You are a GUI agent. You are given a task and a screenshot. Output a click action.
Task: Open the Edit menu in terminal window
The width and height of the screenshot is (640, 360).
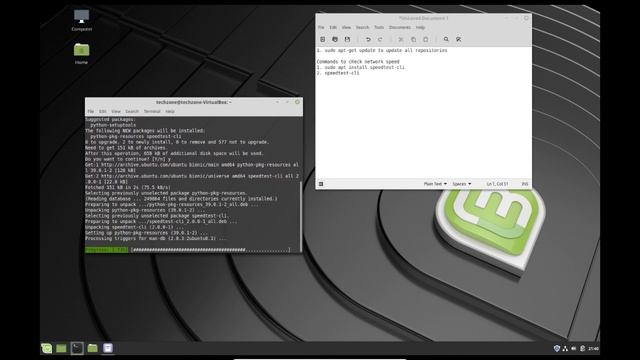pyautogui.click(x=102, y=111)
